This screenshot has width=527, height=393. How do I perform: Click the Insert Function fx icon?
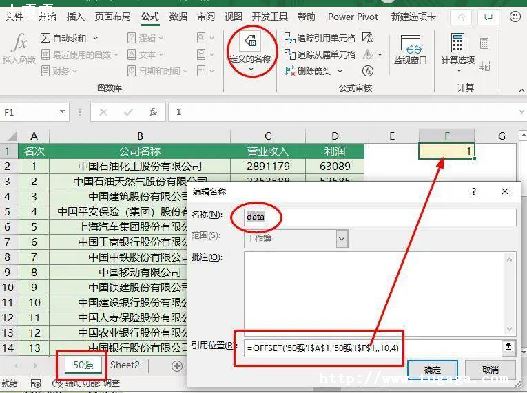coord(18,43)
